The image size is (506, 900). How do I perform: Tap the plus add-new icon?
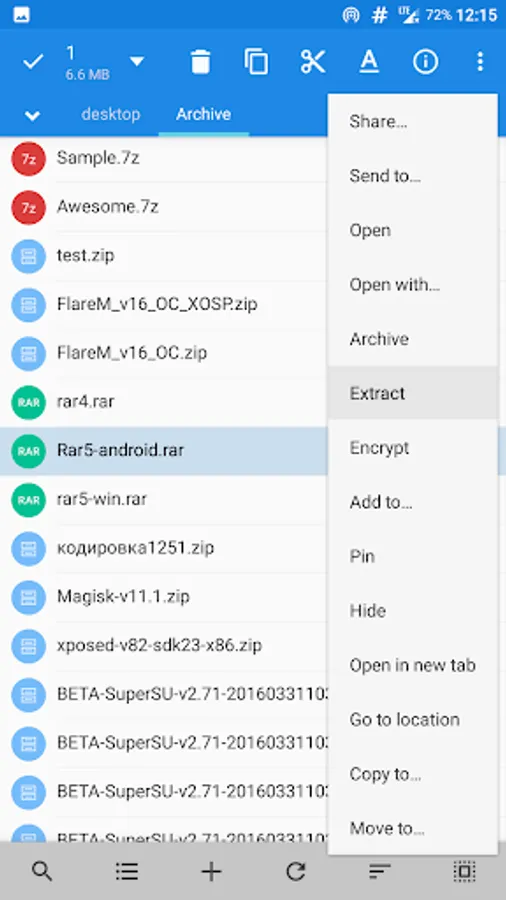pos(211,872)
